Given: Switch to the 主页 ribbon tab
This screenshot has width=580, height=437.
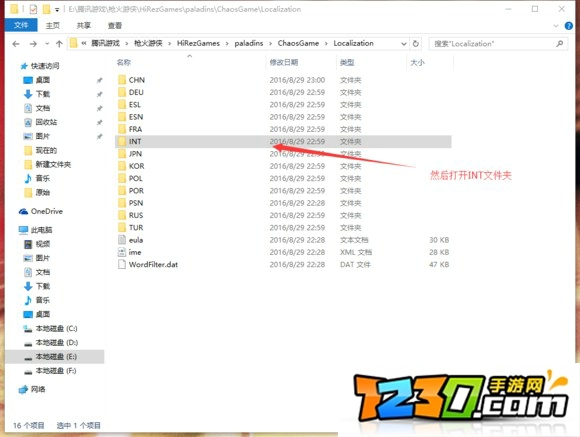Looking at the screenshot, I should tap(53, 25).
